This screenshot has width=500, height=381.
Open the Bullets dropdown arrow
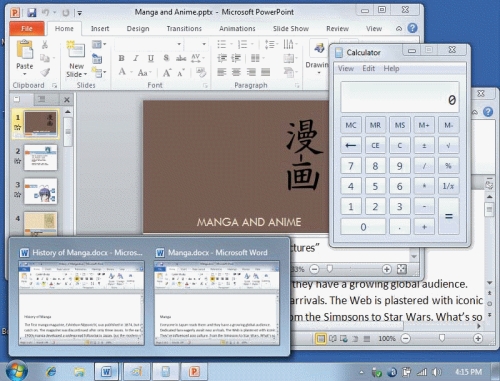pyautogui.click(x=231, y=44)
